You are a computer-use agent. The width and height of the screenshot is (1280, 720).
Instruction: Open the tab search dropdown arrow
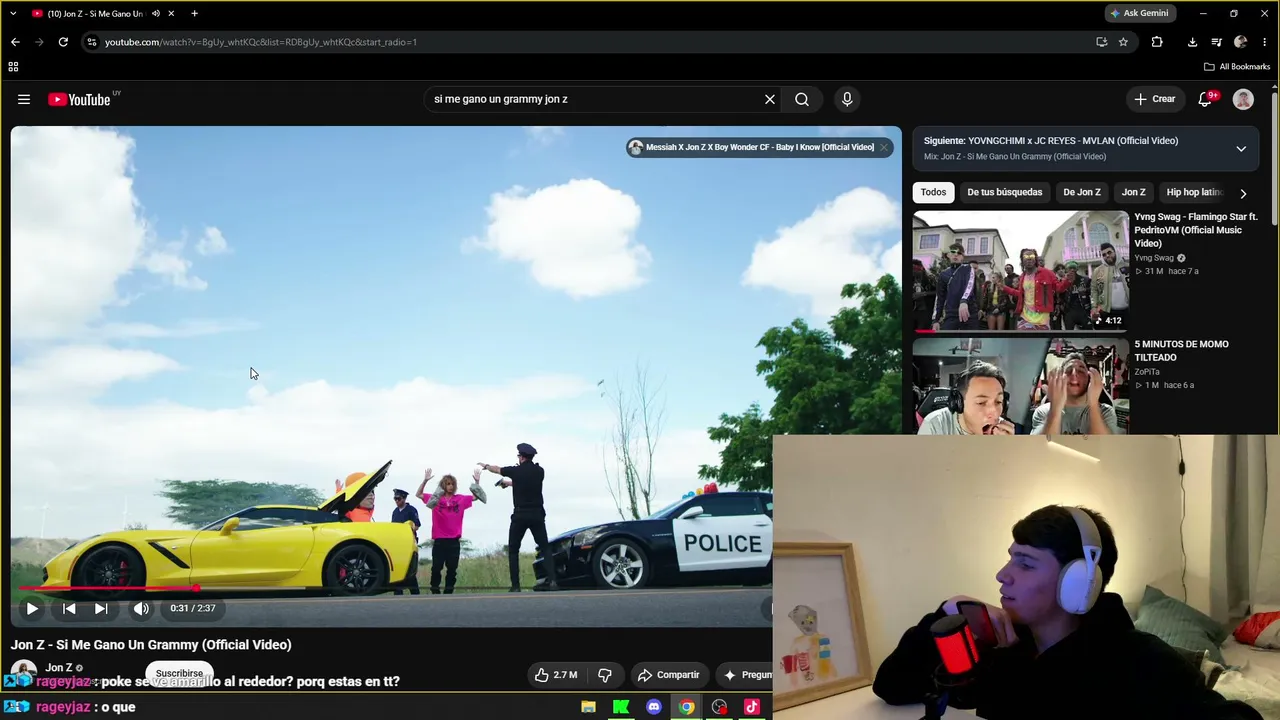pyautogui.click(x=13, y=13)
